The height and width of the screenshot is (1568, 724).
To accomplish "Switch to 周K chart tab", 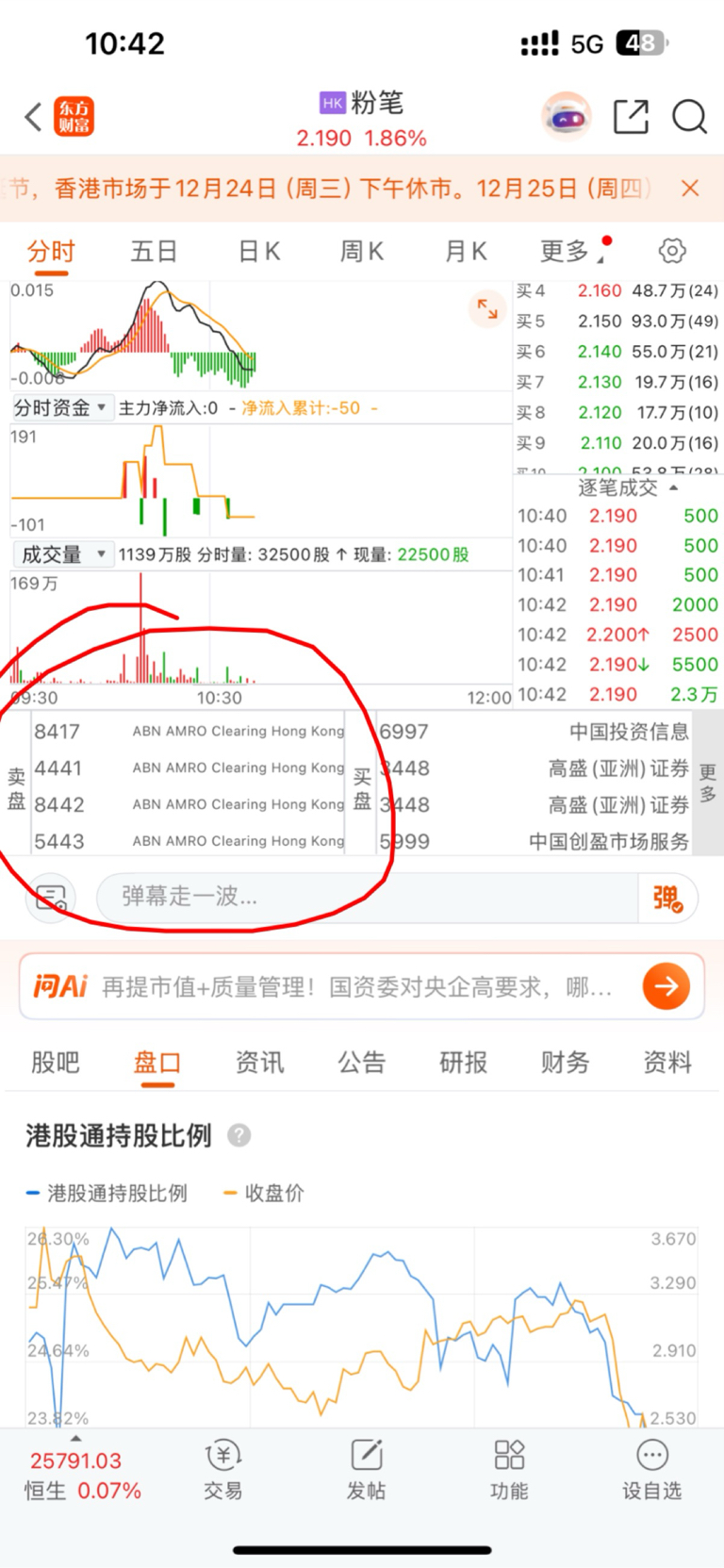I will [x=362, y=252].
